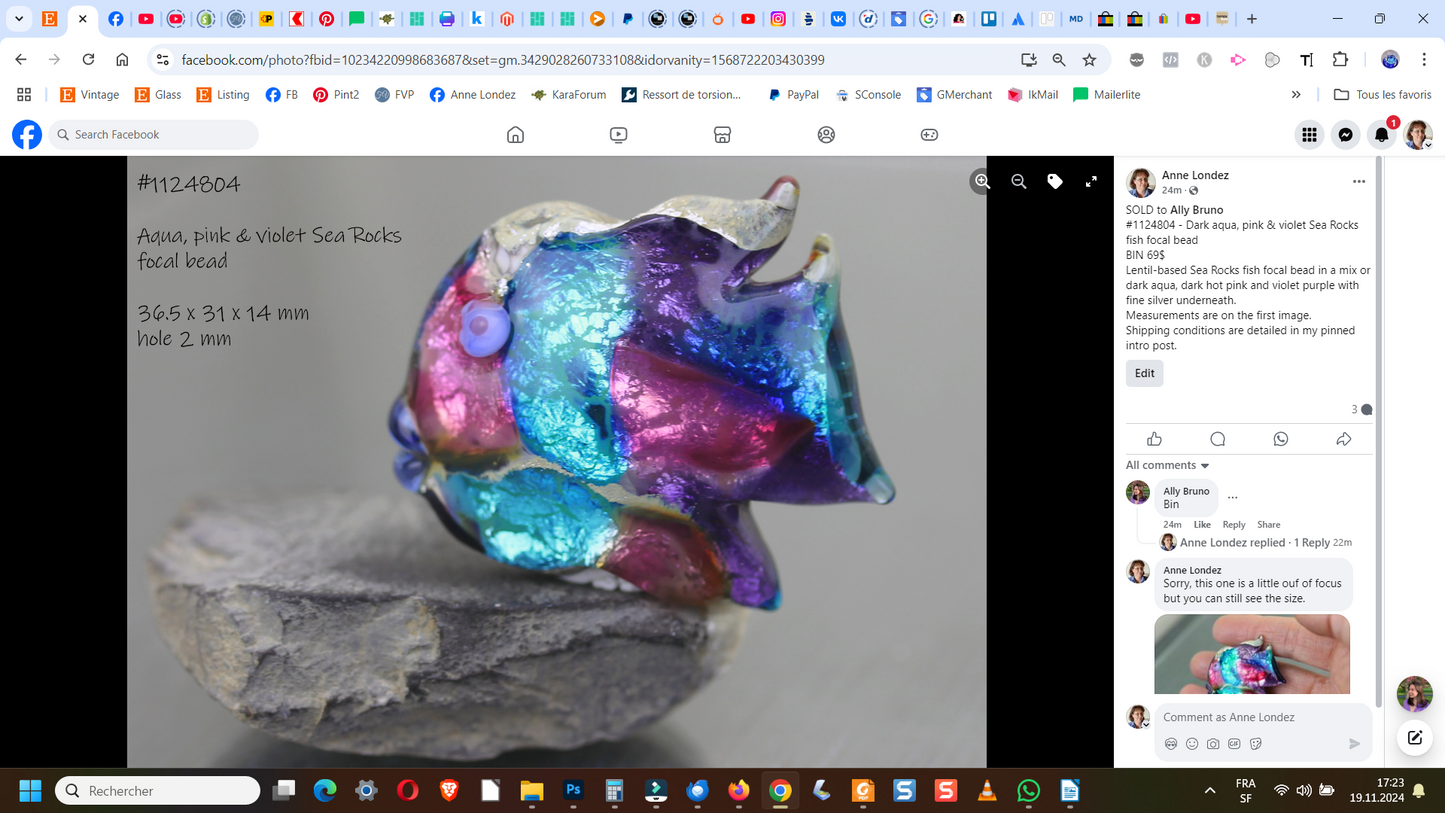
Task: Open a new Chrome tab
Action: click(1252, 18)
